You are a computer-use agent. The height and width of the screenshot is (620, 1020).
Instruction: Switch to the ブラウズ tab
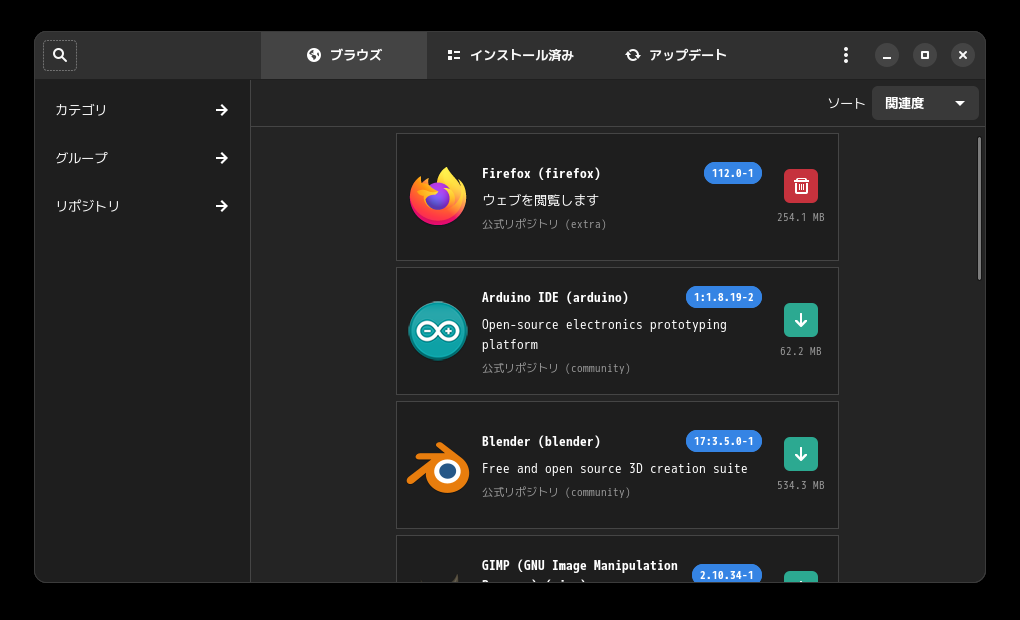coord(344,55)
